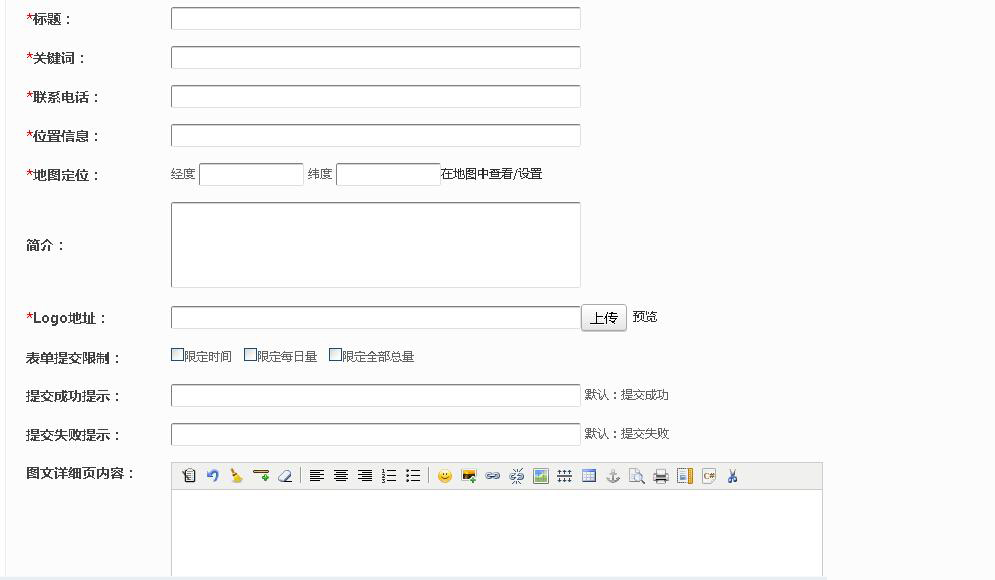Image resolution: width=995 pixels, height=580 pixels.
Task: Insert a hyperlink with the chain icon
Action: [492, 476]
